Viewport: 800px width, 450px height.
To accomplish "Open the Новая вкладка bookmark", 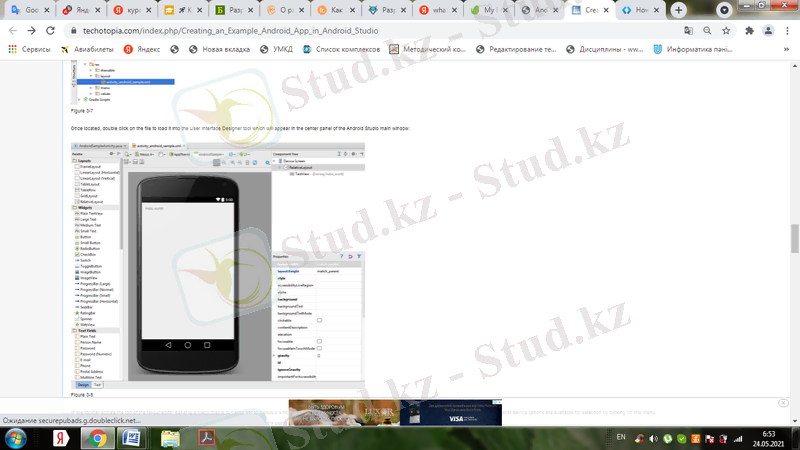I will coord(219,49).
